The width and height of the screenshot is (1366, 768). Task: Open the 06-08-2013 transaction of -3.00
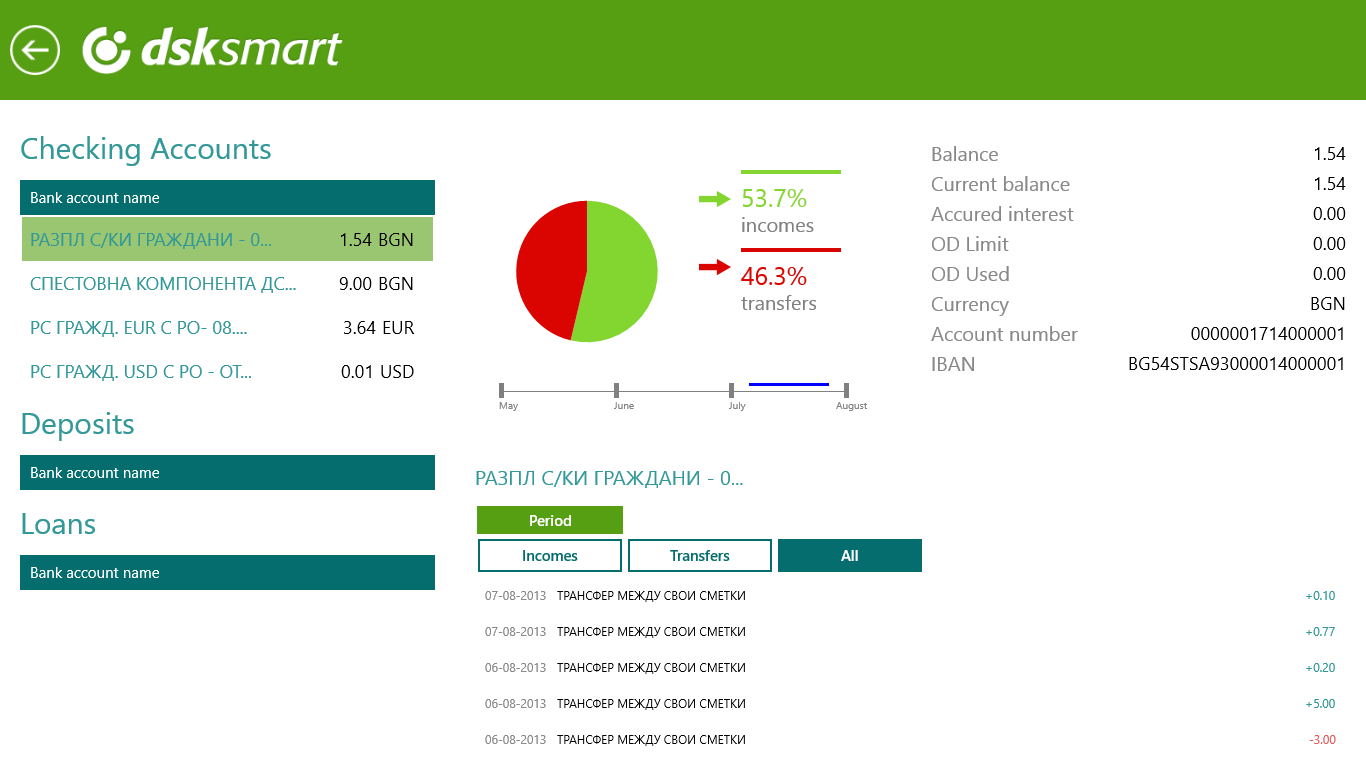(910, 740)
